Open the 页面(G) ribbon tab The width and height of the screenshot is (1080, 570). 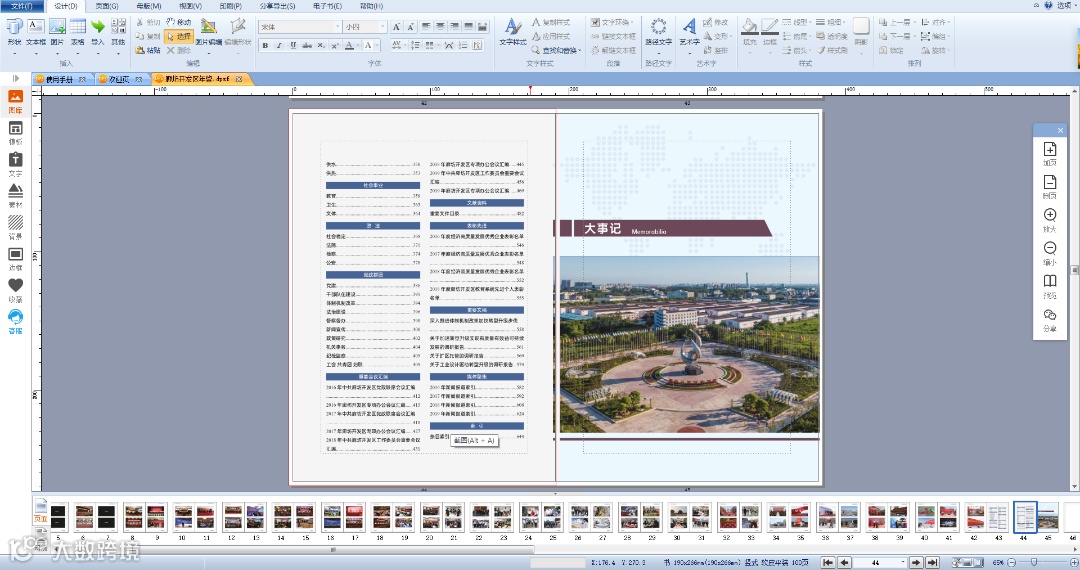pos(107,6)
